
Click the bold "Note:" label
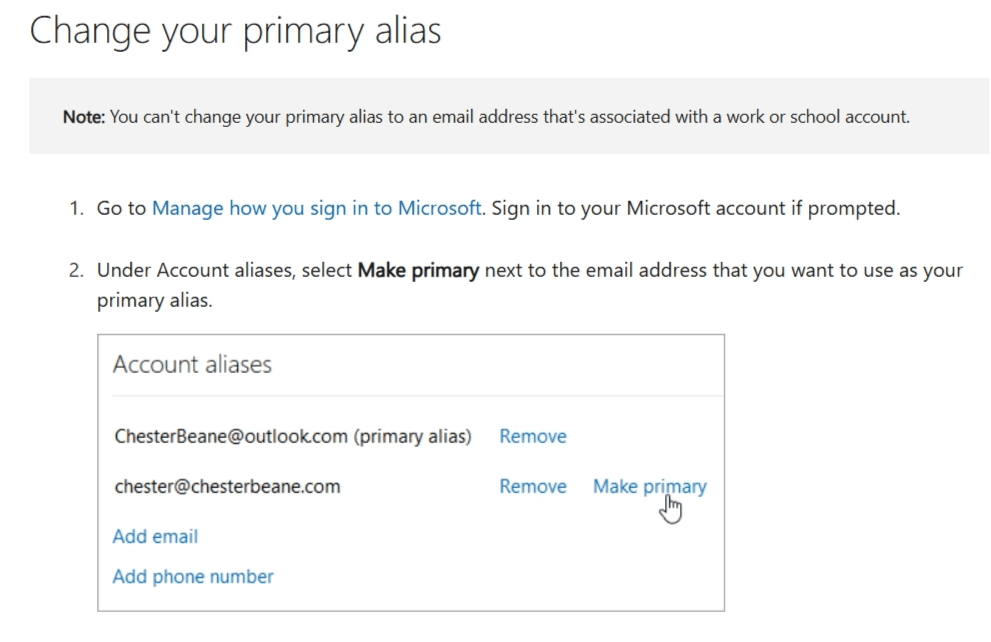pos(83,117)
